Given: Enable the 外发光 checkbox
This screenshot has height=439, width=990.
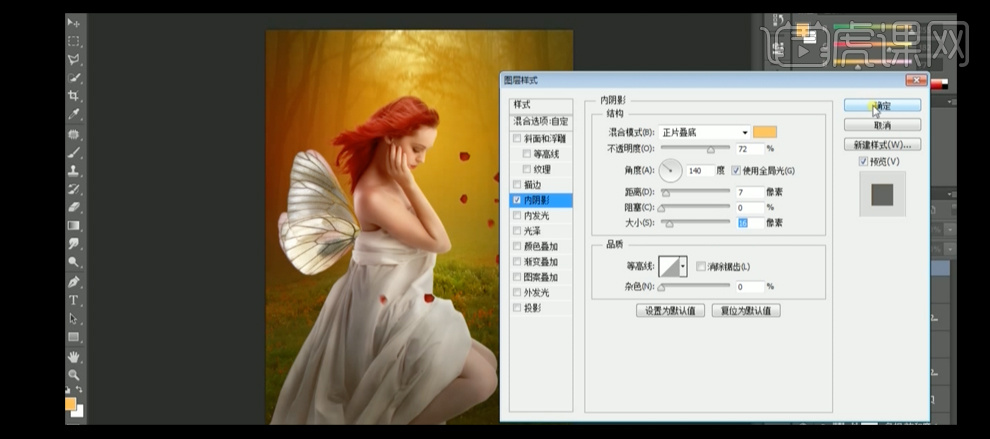Looking at the screenshot, I should pos(517,292).
